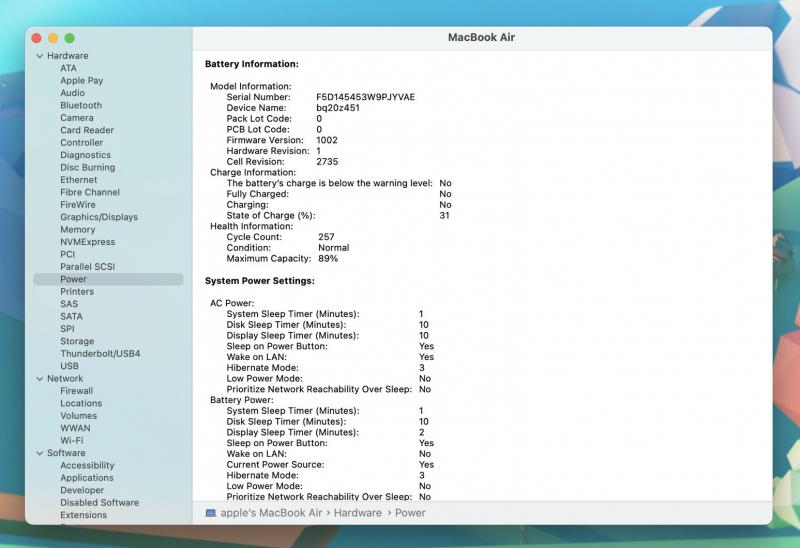This screenshot has width=800, height=548.
Task: Collapse the Software section chevron
Action: point(40,453)
